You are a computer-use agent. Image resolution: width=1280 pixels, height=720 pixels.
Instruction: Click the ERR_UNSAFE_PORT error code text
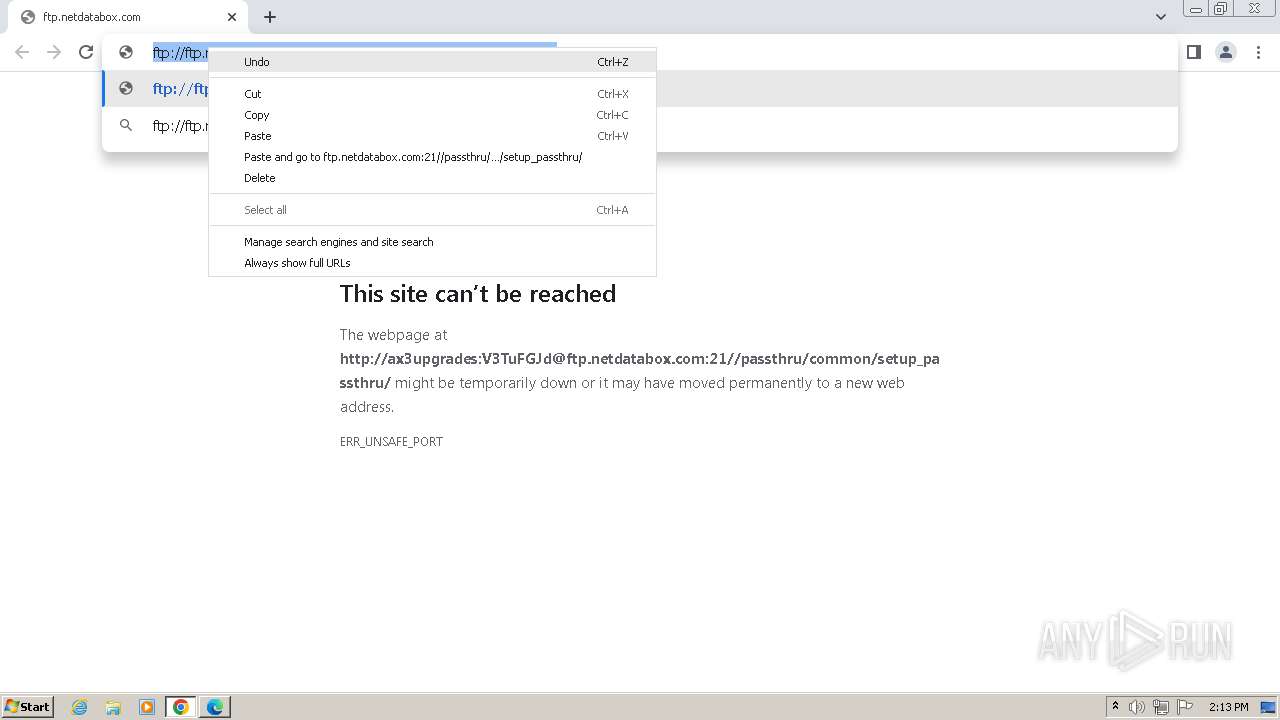pos(391,441)
